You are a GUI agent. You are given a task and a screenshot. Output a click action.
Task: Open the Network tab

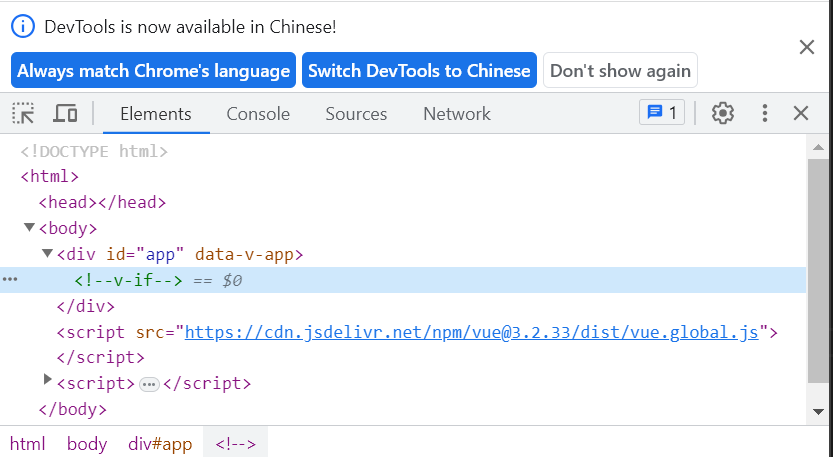[457, 114]
